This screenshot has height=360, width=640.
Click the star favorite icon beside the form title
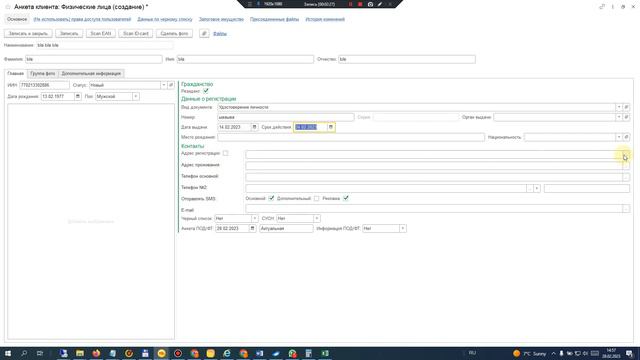8,7
